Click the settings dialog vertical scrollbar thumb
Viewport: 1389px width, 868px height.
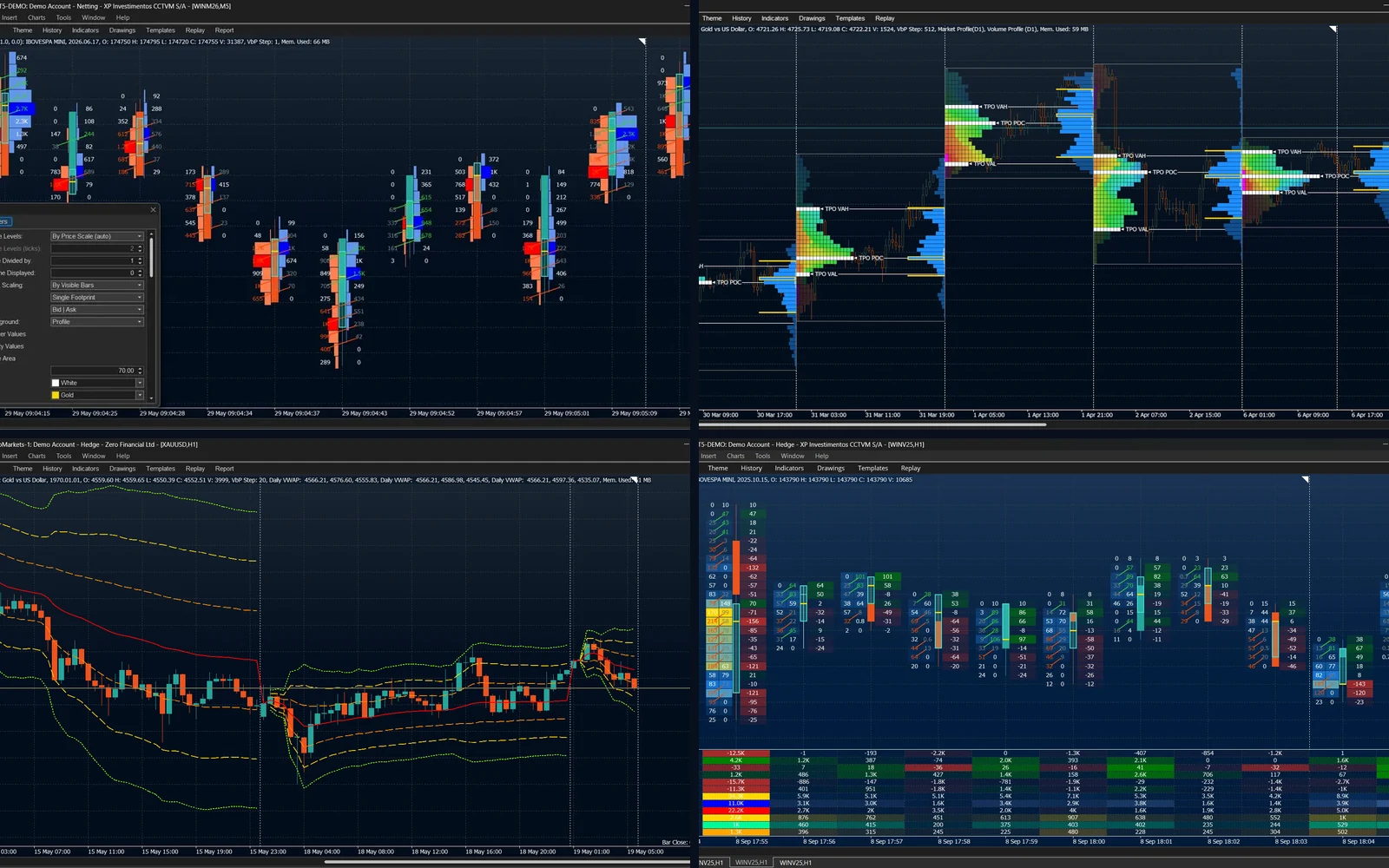pos(151,257)
